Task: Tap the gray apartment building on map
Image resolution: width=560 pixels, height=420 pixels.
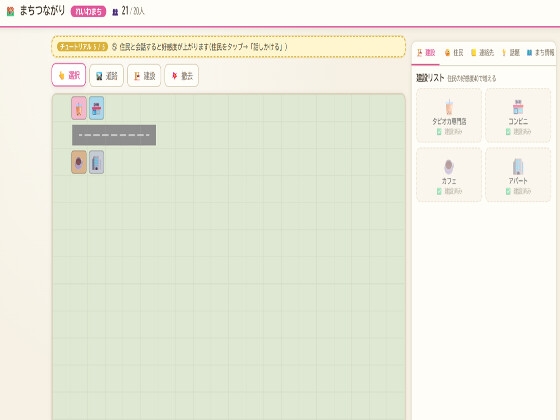Action: pos(96,162)
